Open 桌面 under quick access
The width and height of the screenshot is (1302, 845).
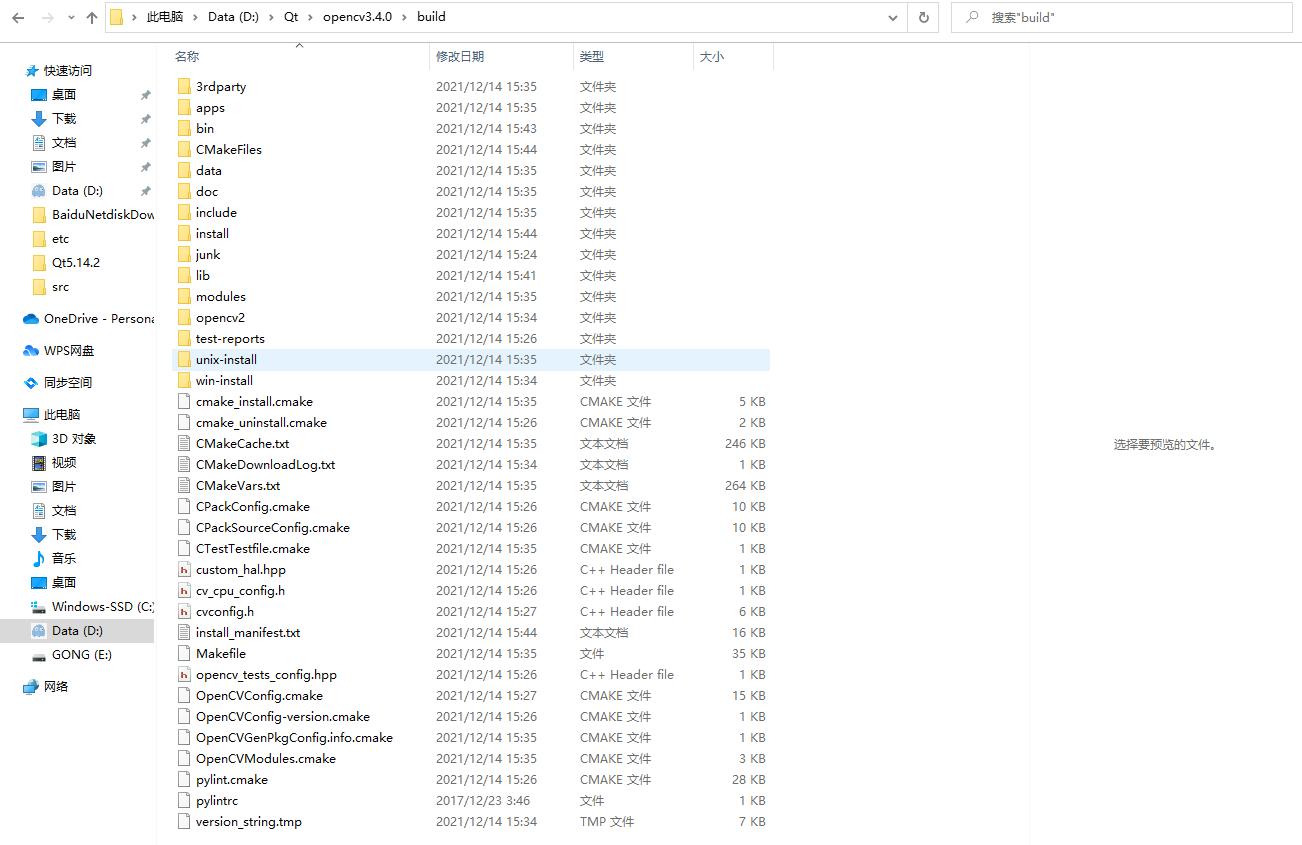point(64,95)
